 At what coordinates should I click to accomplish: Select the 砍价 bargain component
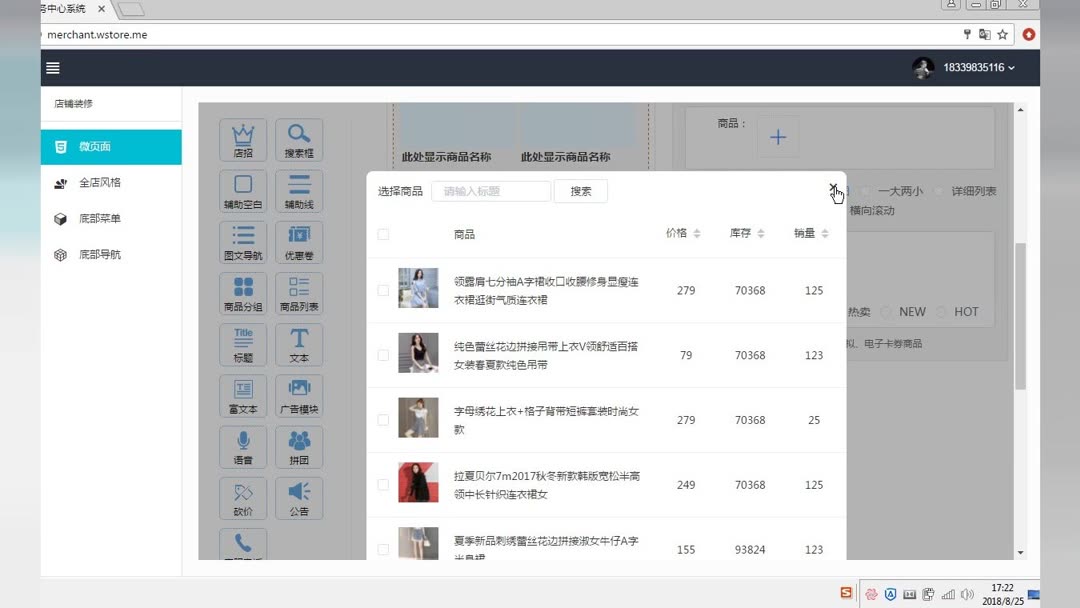coord(242,497)
